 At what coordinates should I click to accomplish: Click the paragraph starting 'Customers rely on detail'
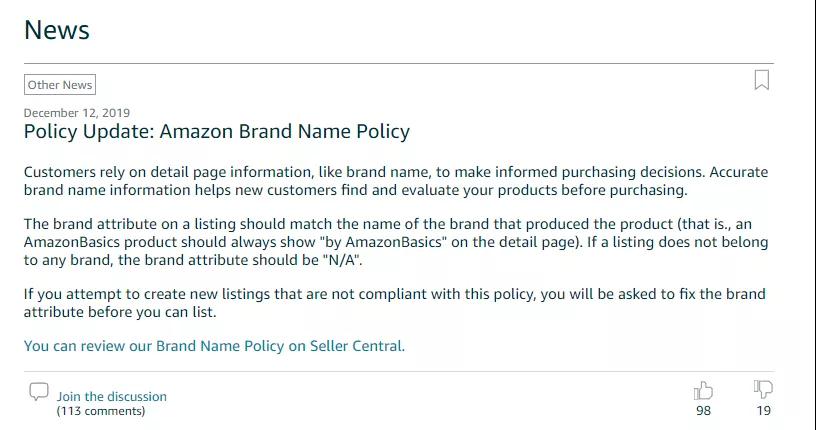pyautogui.click(x=396, y=181)
